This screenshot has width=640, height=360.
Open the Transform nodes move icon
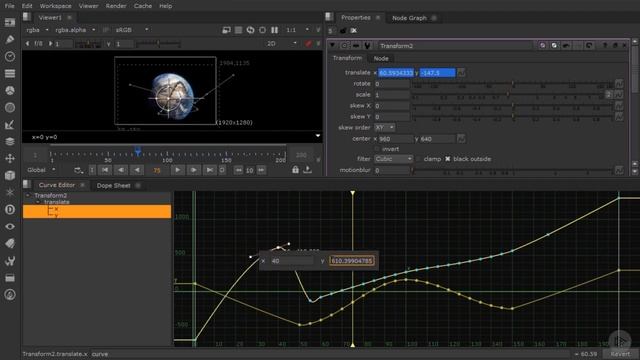click(10, 158)
